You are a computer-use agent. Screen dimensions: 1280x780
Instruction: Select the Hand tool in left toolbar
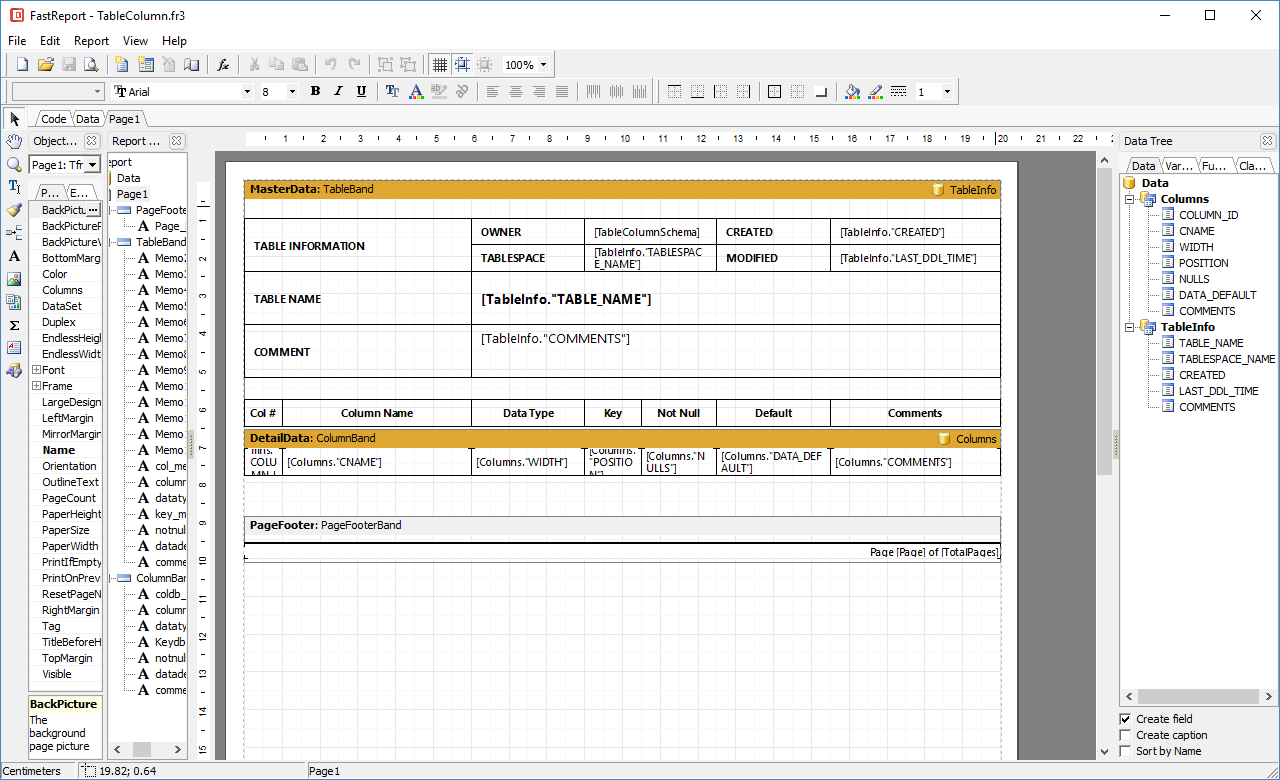(14, 141)
